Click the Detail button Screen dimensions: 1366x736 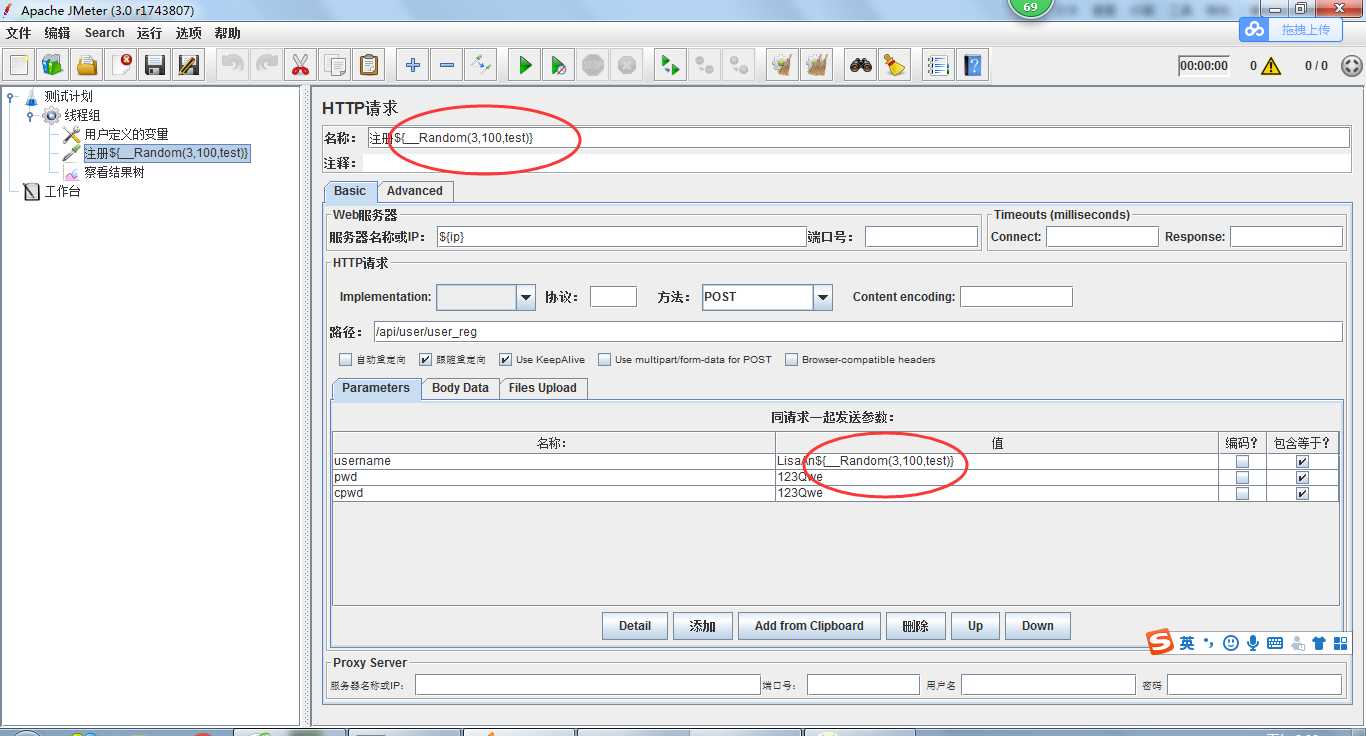pos(635,626)
